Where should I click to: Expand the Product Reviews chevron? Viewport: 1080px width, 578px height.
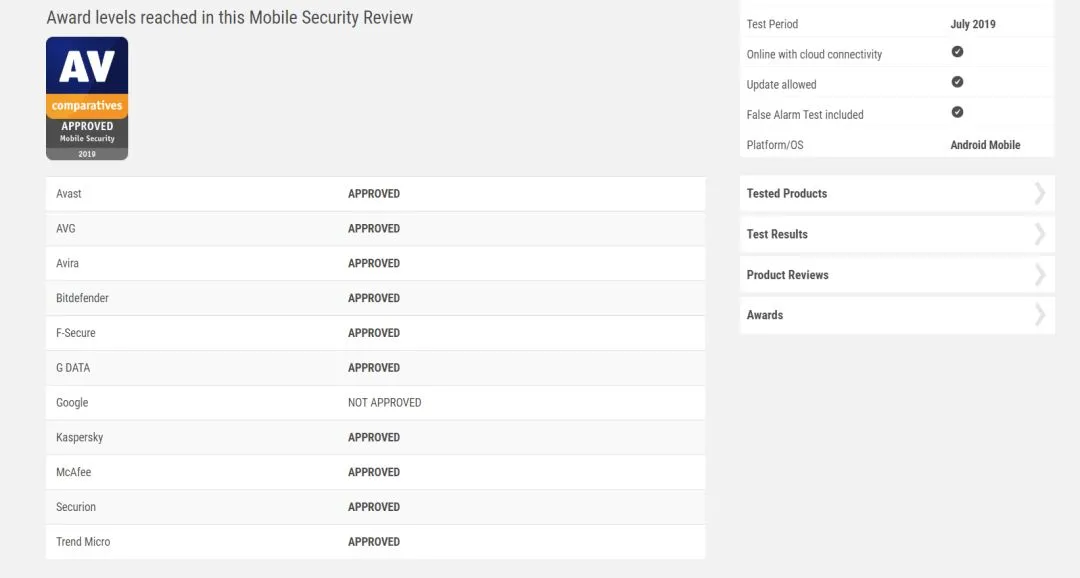pos(1040,275)
